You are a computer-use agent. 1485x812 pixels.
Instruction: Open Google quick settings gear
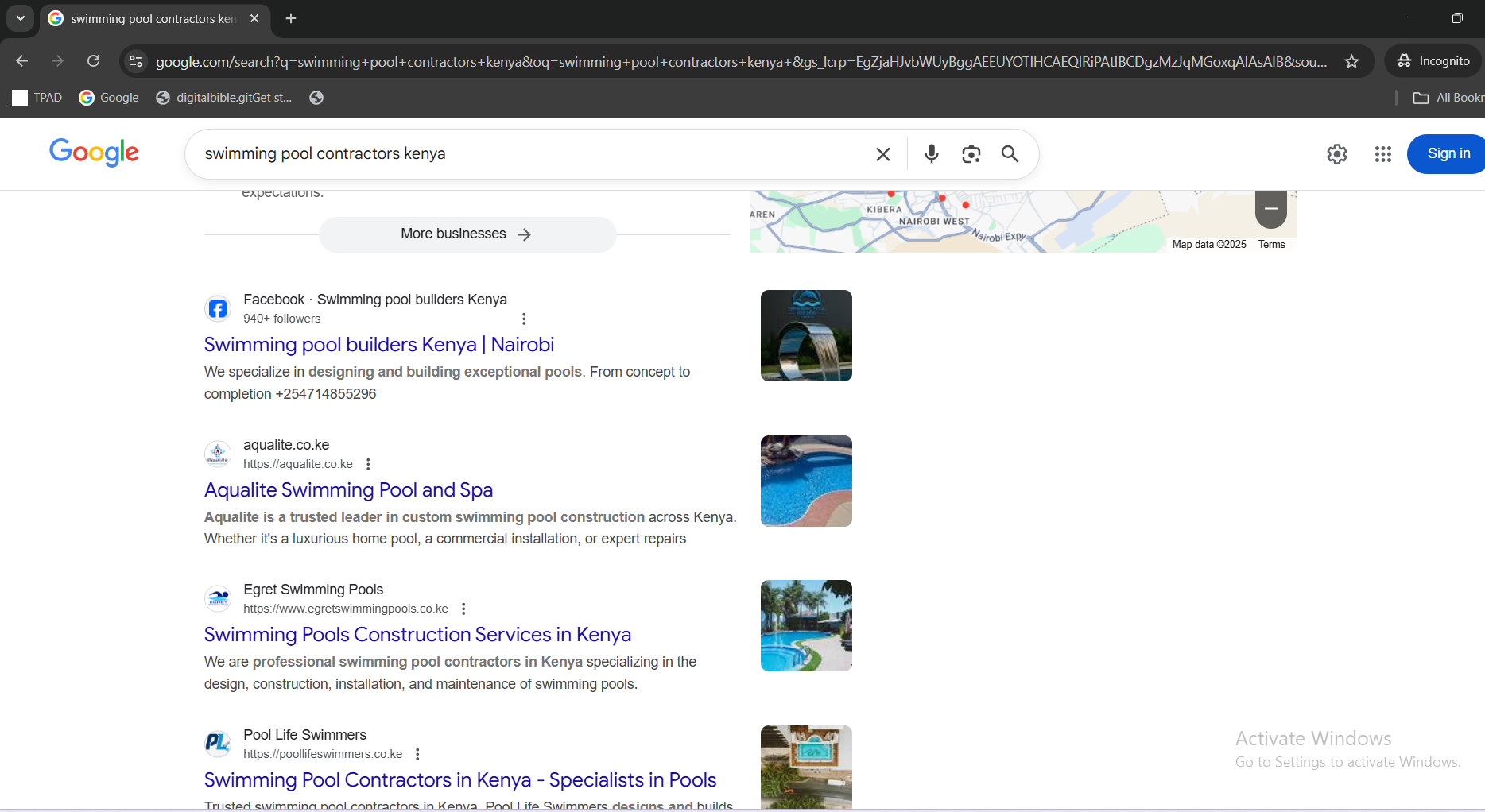(x=1336, y=154)
